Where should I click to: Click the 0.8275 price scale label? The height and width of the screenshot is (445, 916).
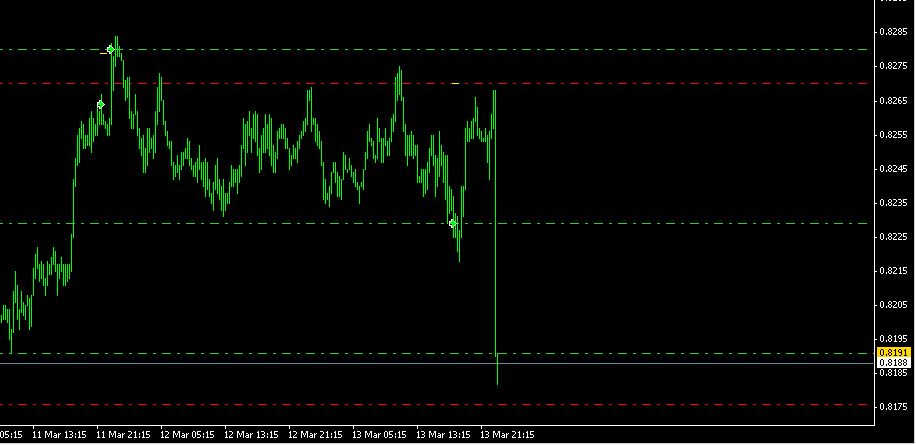point(894,66)
